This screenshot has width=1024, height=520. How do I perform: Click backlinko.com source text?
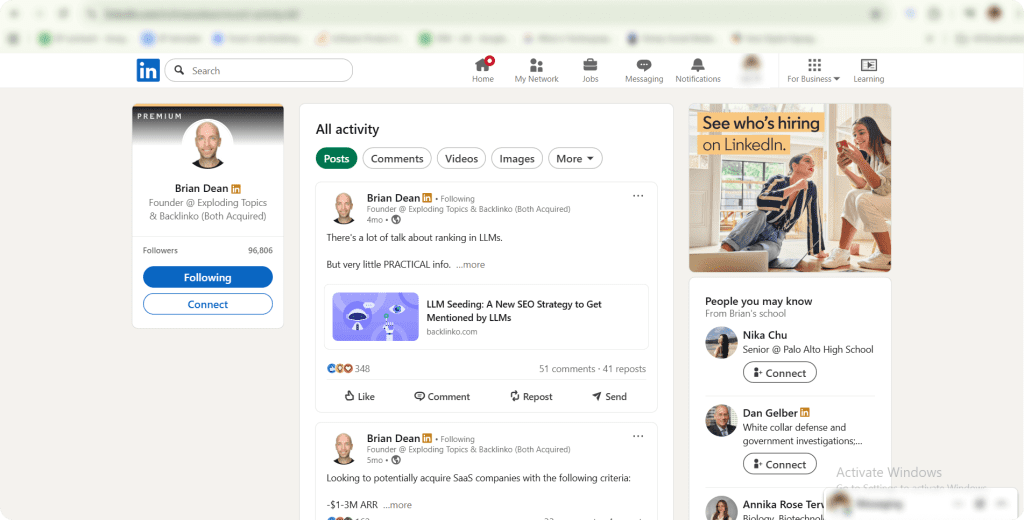click(452, 332)
